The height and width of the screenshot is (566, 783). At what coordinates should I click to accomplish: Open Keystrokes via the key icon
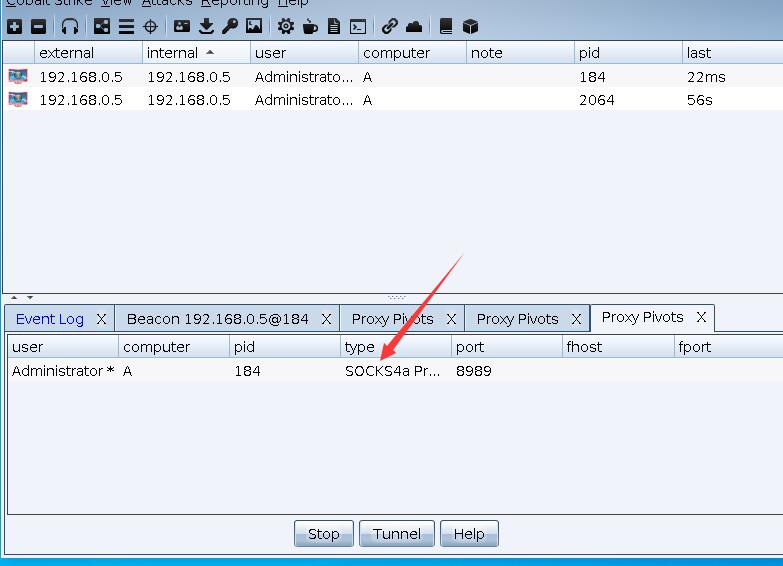point(230,26)
